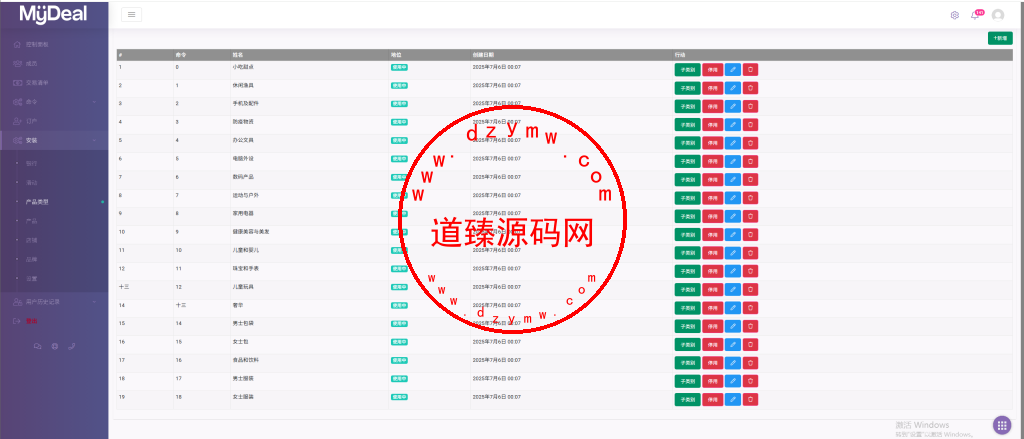This screenshot has width=1024, height=439.
Task: Open 子类别 for row 女士包
Action: [x=687, y=344]
